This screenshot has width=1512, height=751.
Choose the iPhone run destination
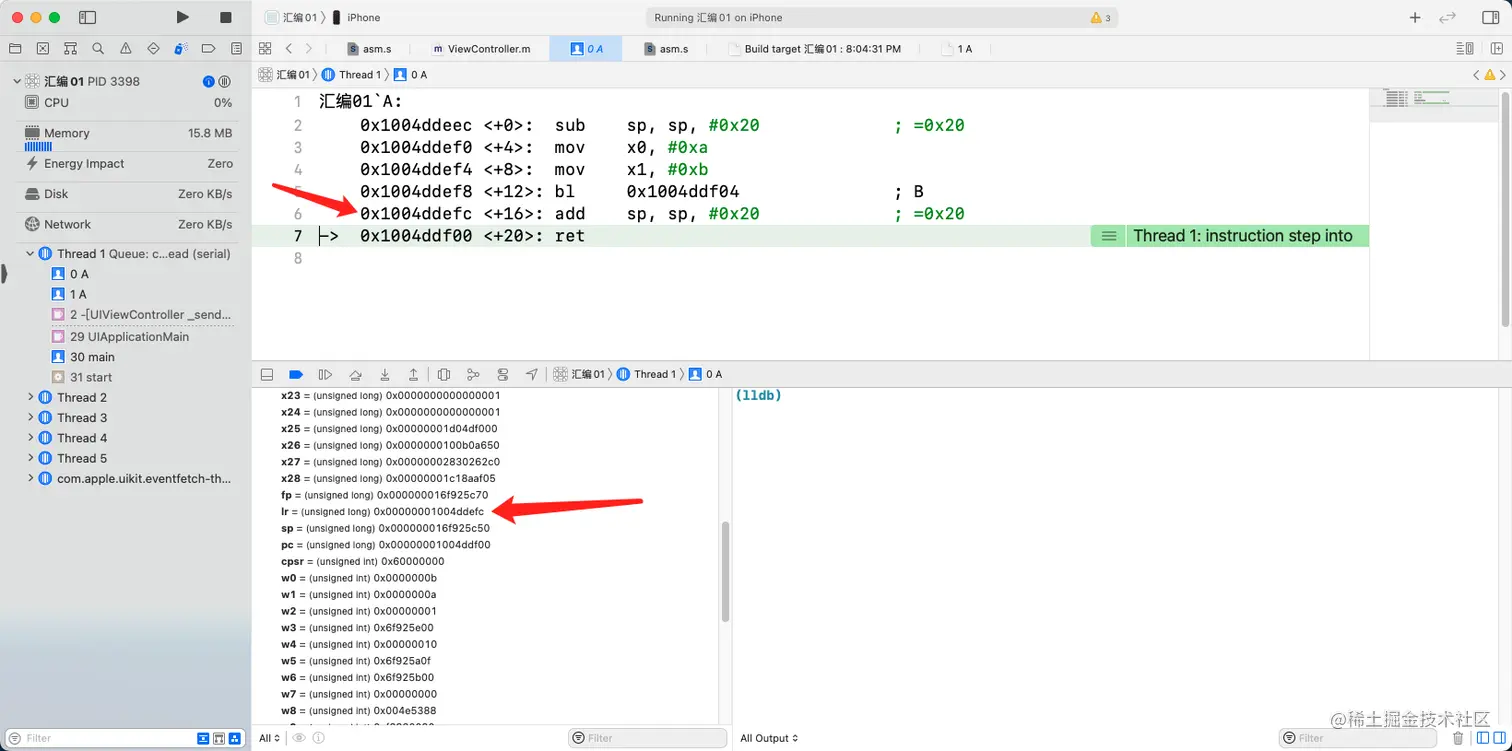(357, 17)
